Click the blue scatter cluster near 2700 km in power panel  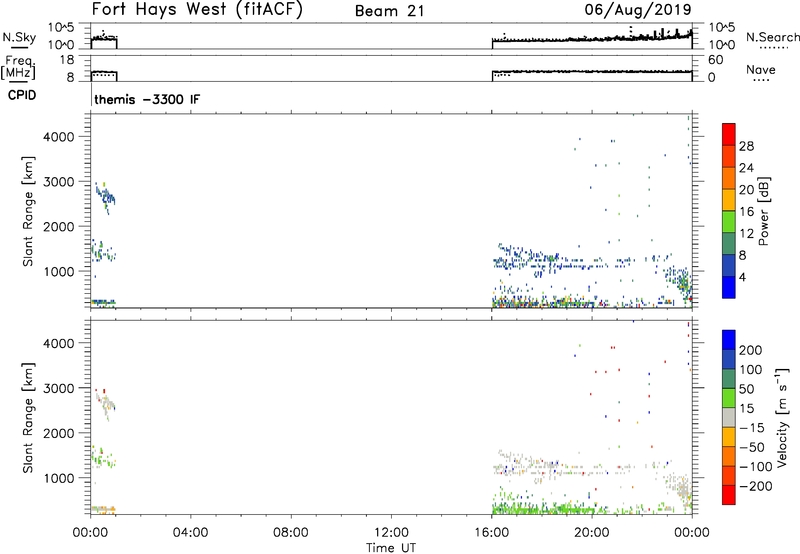tap(106, 196)
